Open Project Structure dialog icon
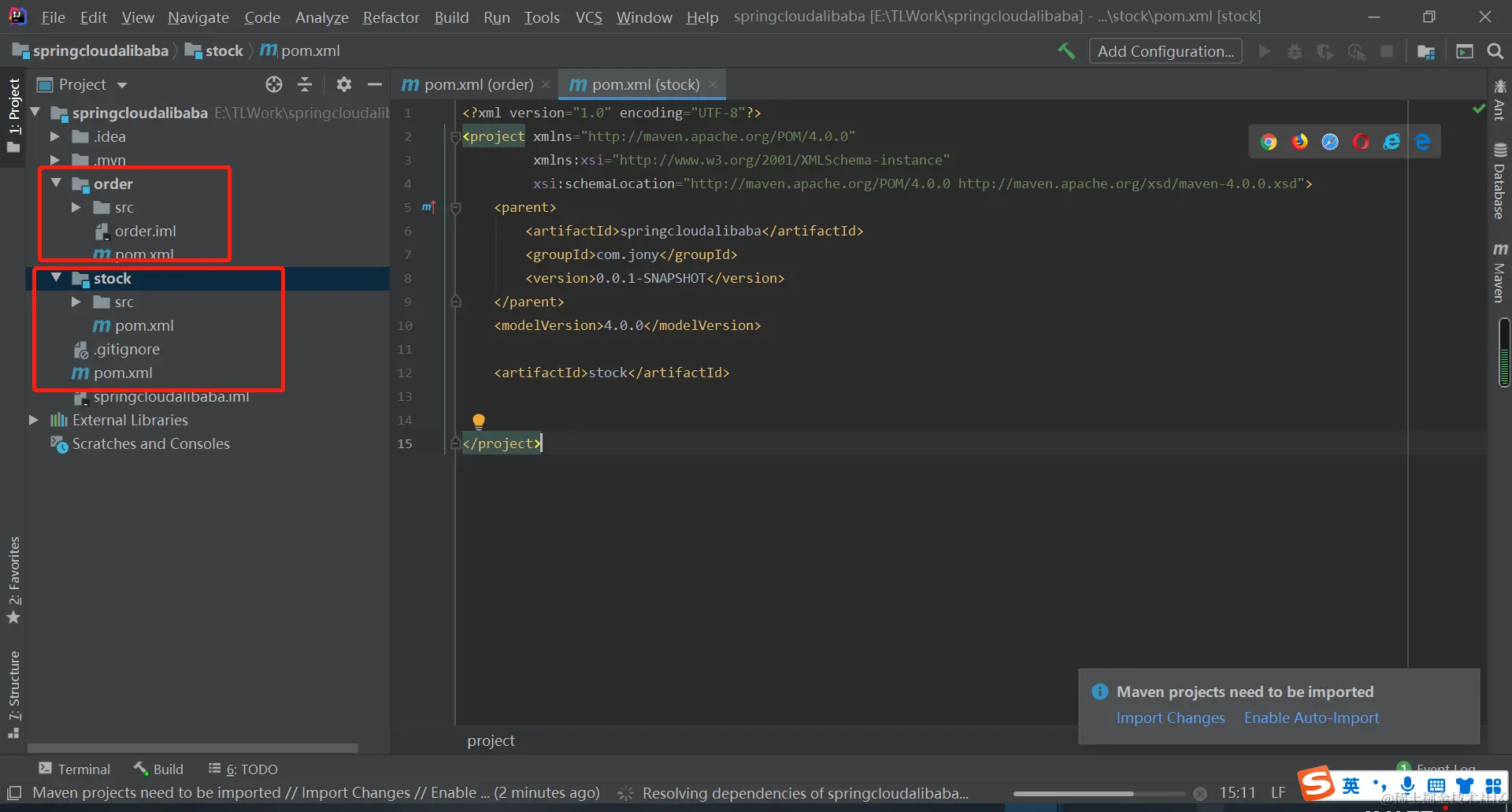This screenshot has height=812, width=1512. pos(1426,51)
